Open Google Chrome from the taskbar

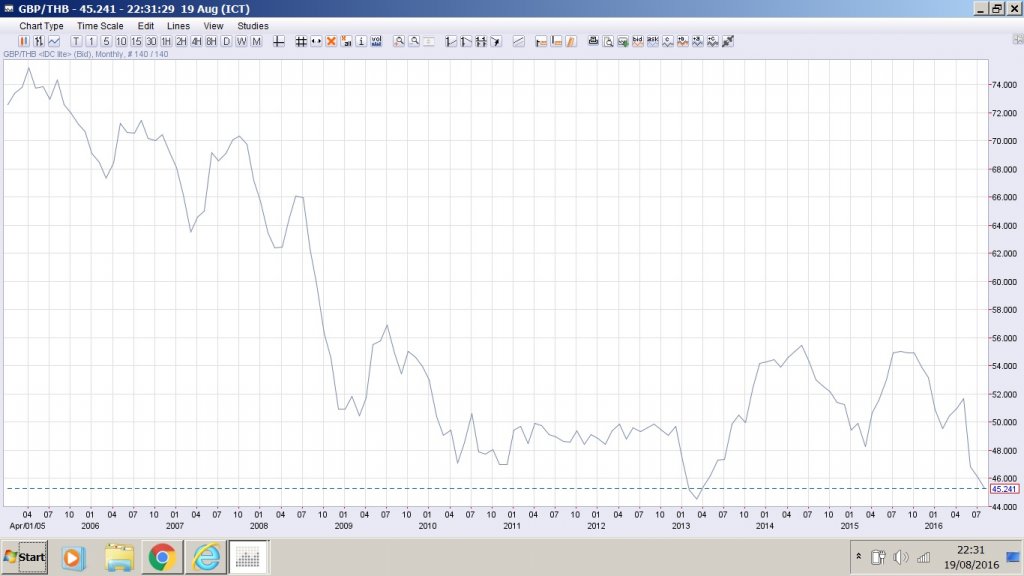(x=162, y=556)
